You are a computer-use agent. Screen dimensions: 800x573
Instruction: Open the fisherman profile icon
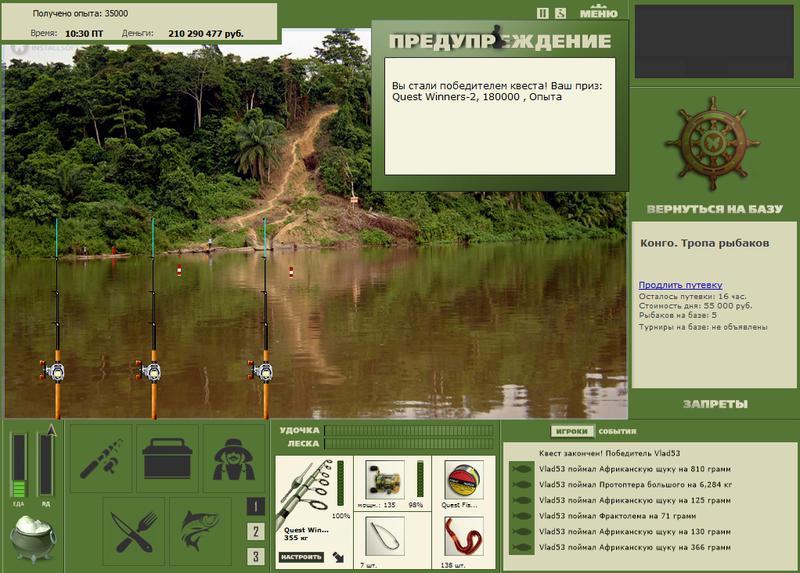234,458
